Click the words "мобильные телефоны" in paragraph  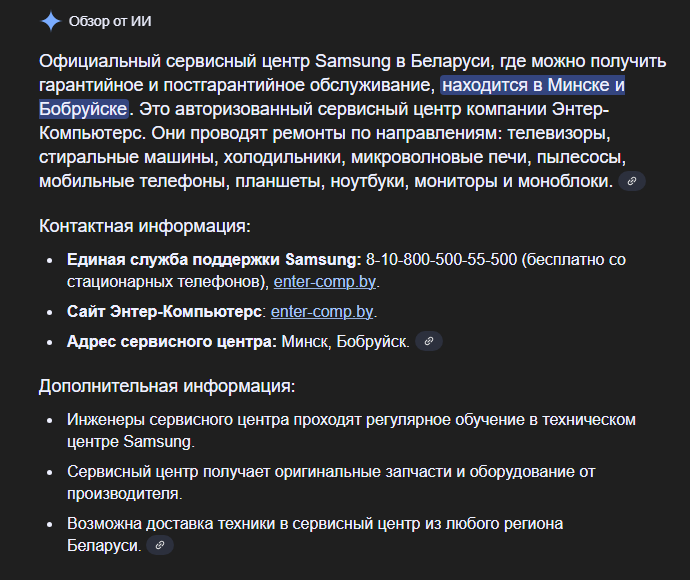pyautogui.click(x=125, y=181)
